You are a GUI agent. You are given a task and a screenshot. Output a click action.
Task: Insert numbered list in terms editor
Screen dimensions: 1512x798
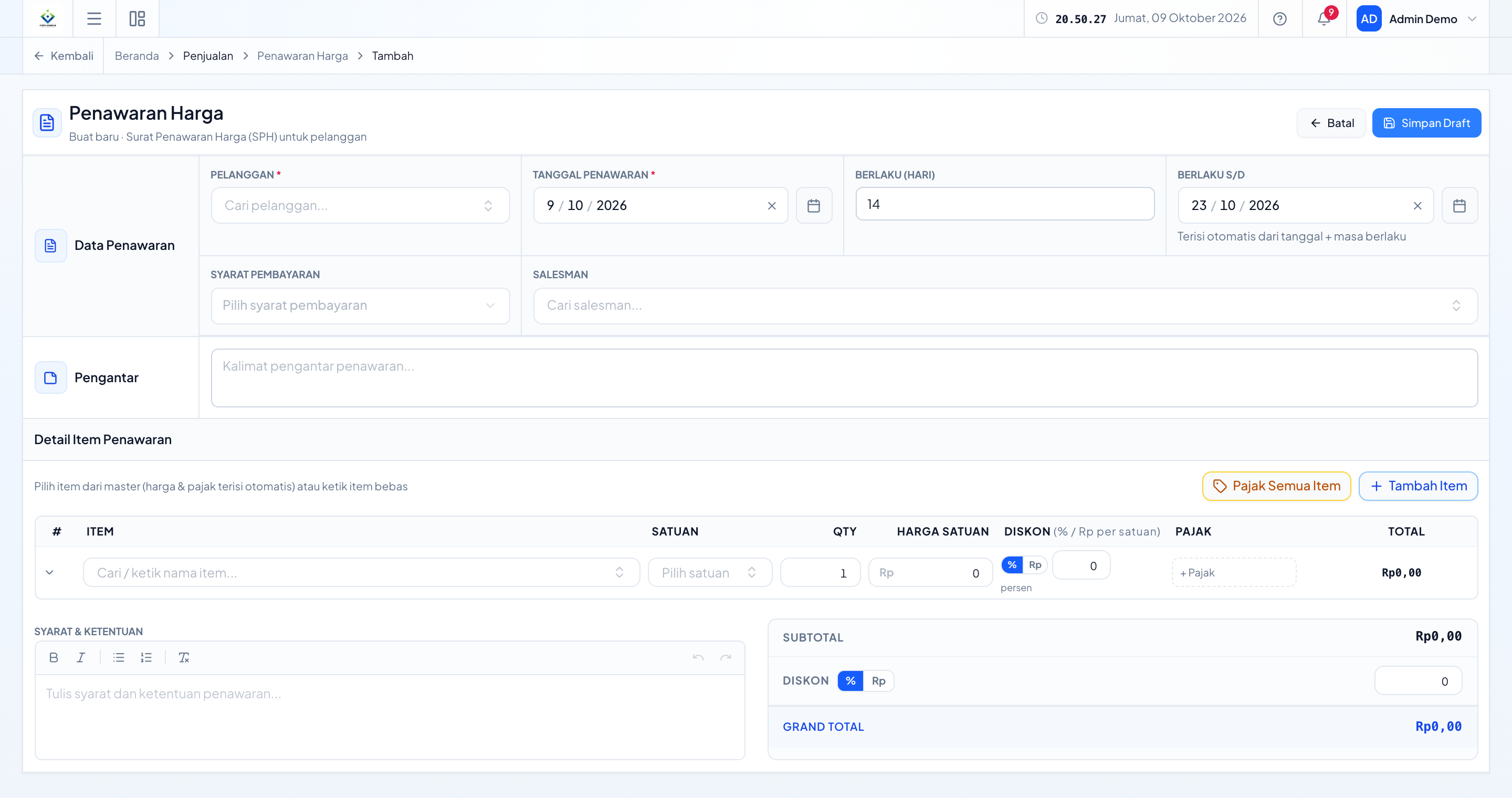coord(146,657)
